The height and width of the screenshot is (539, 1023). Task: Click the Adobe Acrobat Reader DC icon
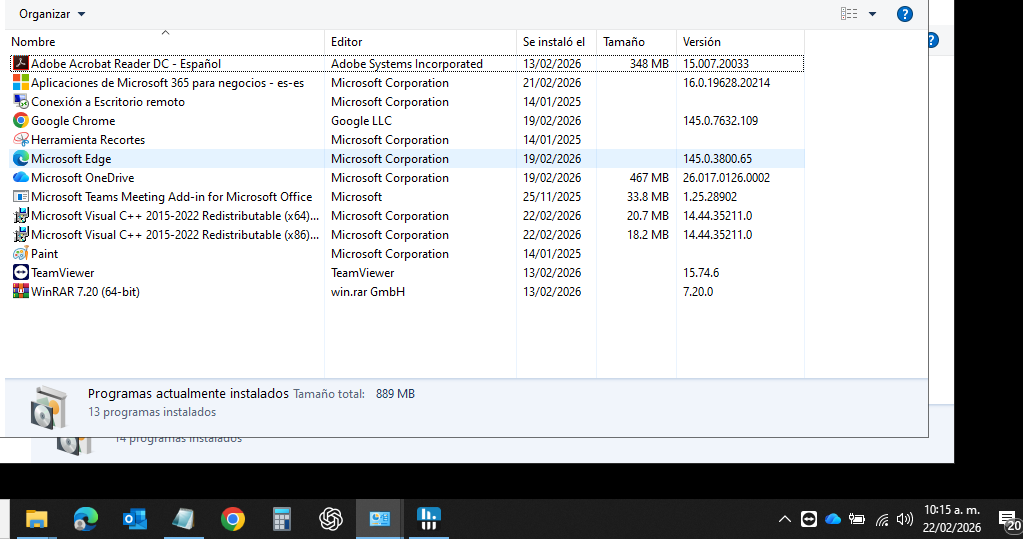[x=20, y=64]
